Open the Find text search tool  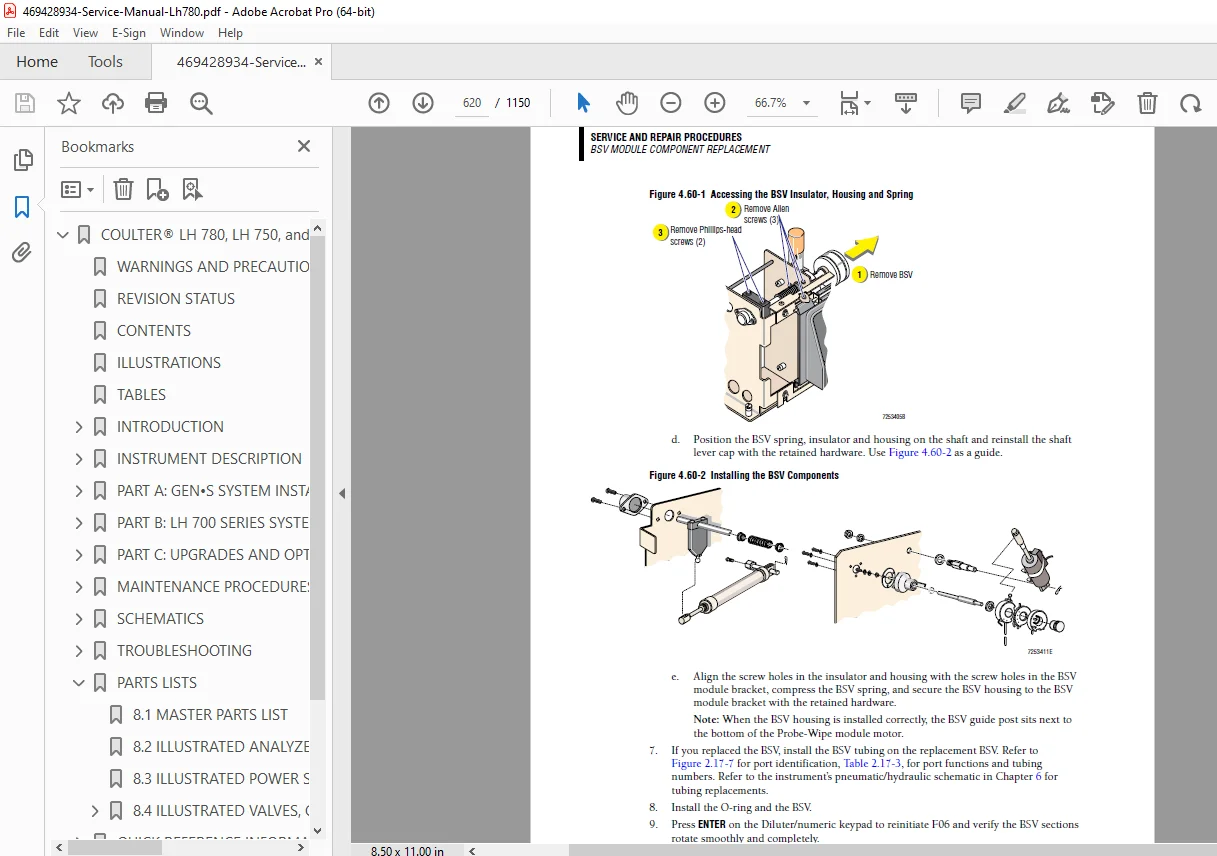pos(201,103)
